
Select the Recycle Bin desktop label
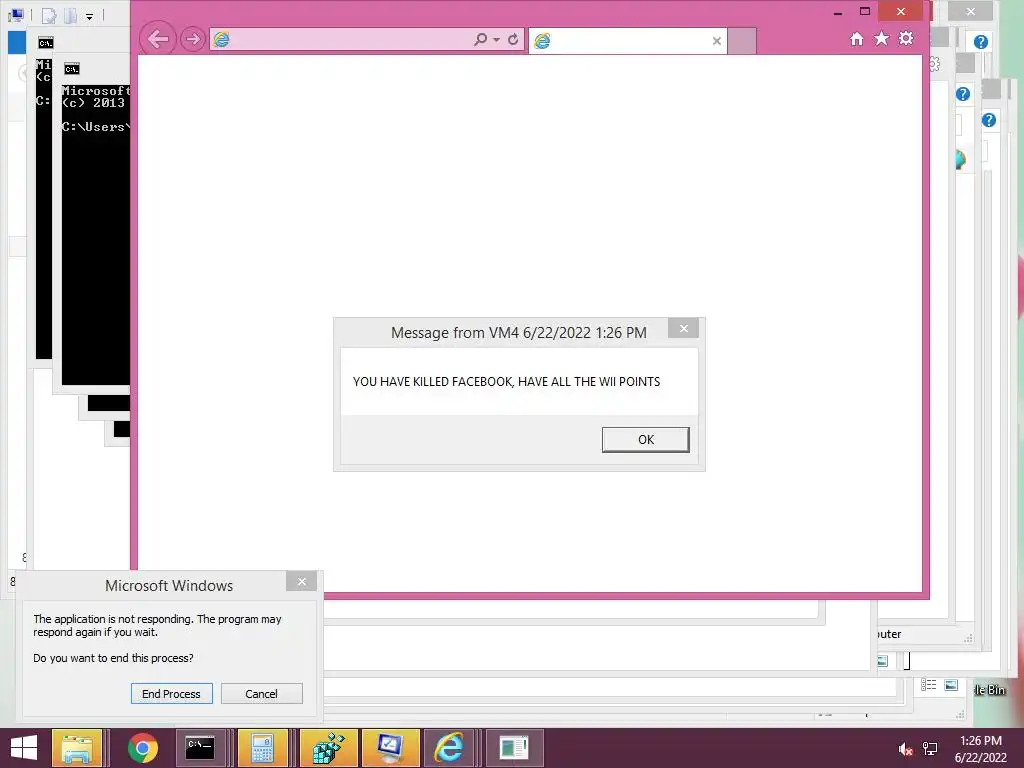990,690
